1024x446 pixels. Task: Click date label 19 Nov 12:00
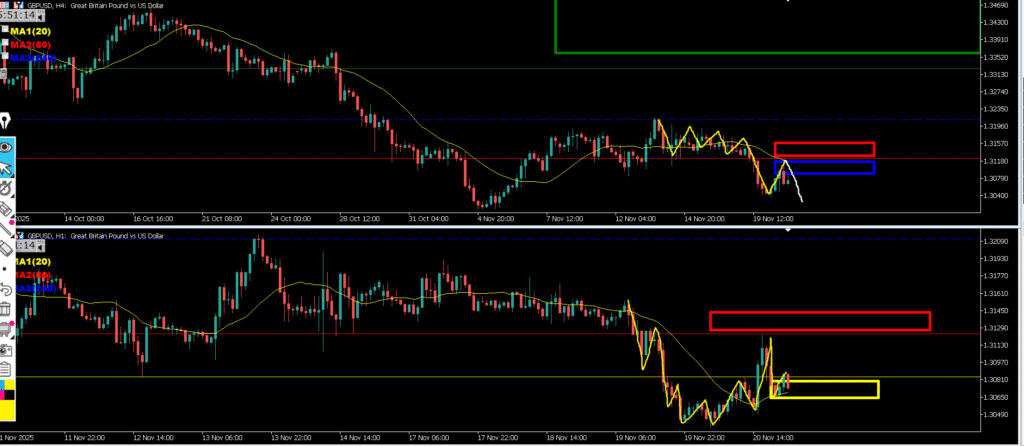click(773, 219)
